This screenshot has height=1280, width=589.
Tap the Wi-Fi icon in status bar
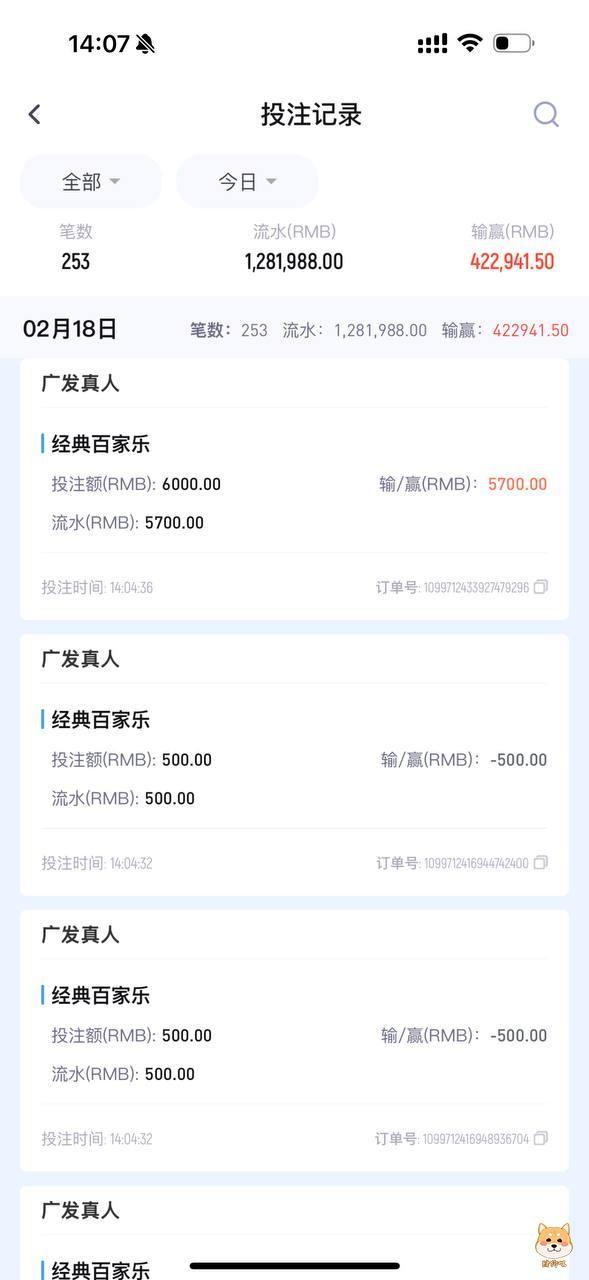click(x=466, y=43)
